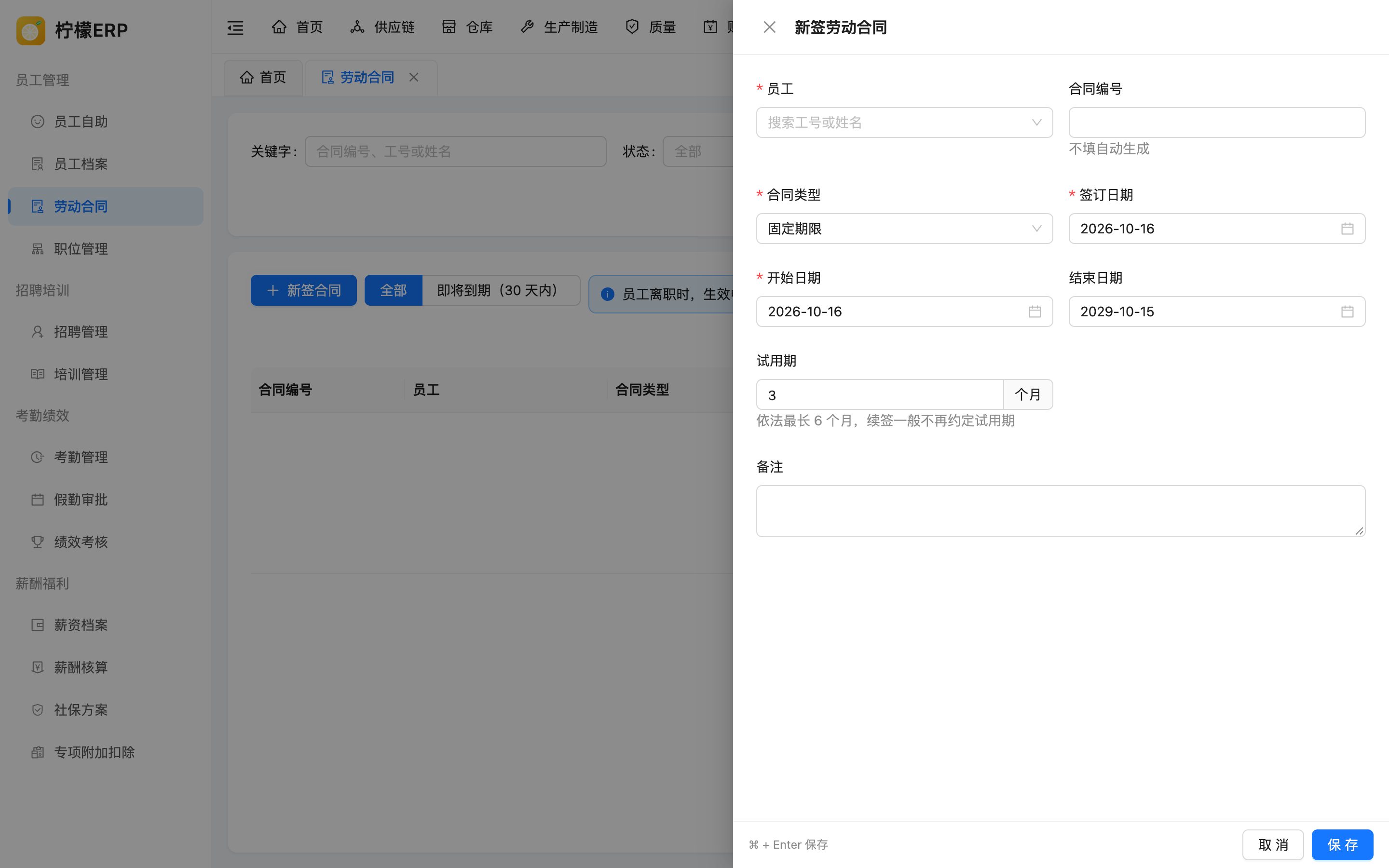
Task: Open 培训管理 in sidebar
Action: point(106,374)
